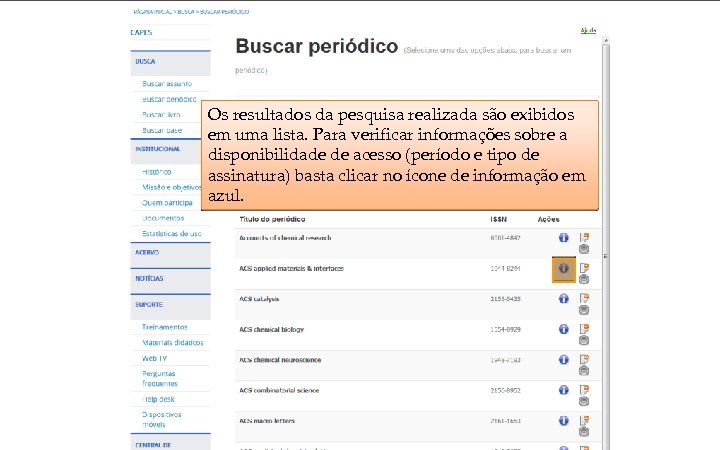The image size is (720, 450).
Task: Open the ACERVO sidebar section
Action: [x=170, y=253]
